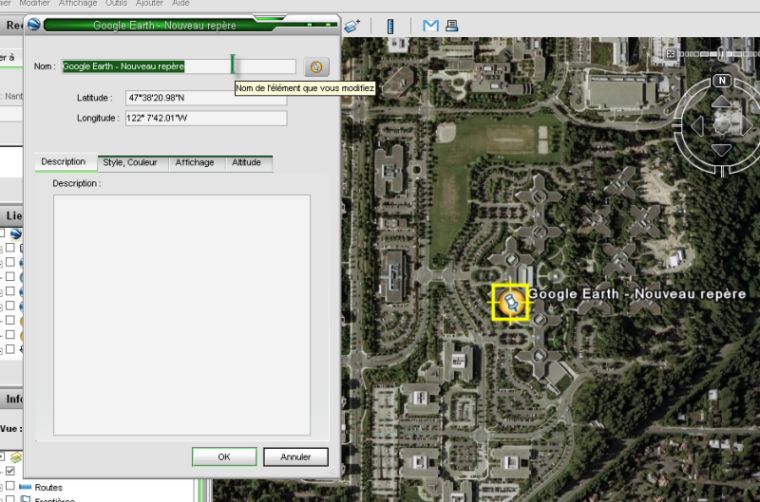This screenshot has height=502, width=760.
Task: Switch to the Altitude tab
Action: (246, 163)
